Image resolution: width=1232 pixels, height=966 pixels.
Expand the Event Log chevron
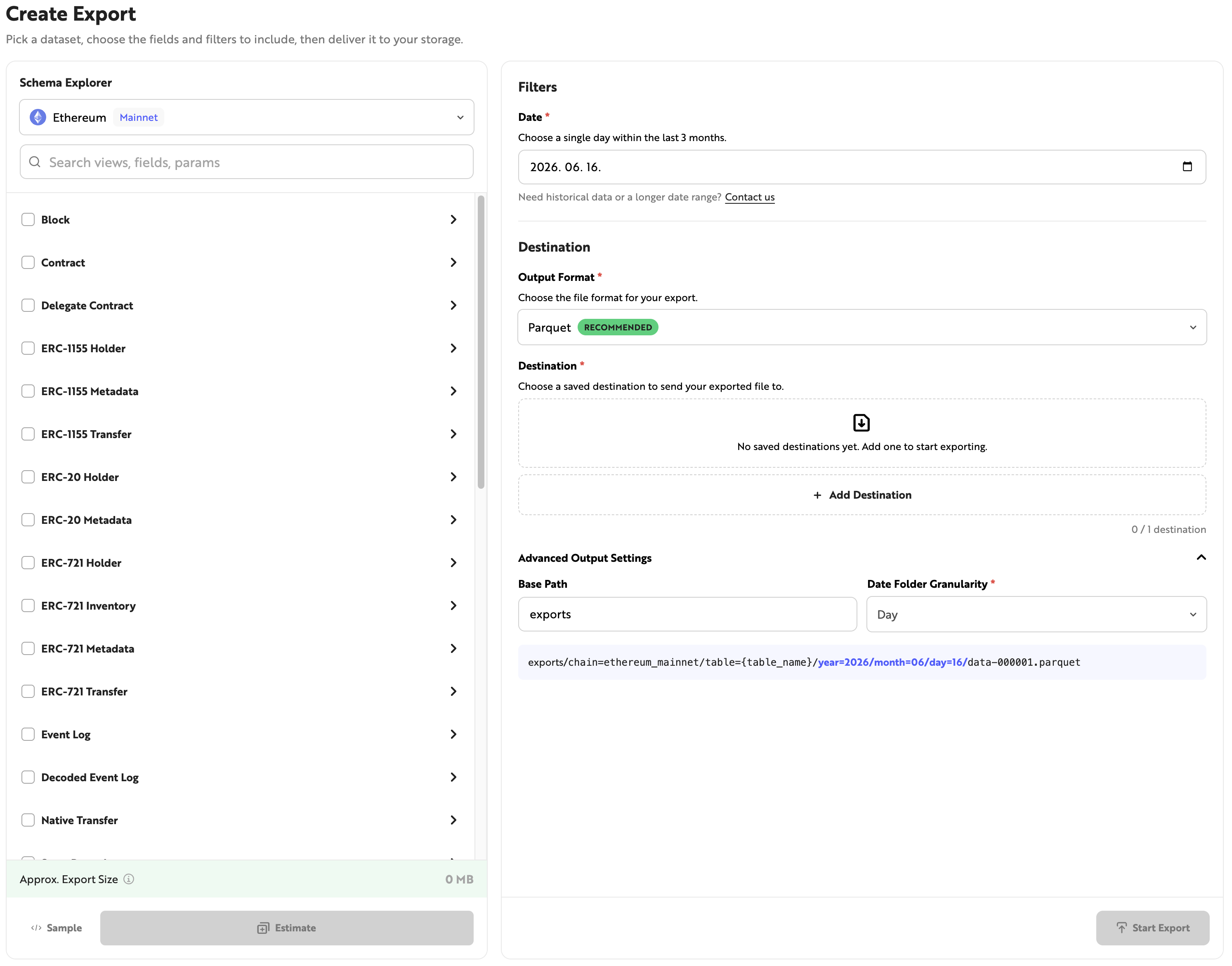453,734
